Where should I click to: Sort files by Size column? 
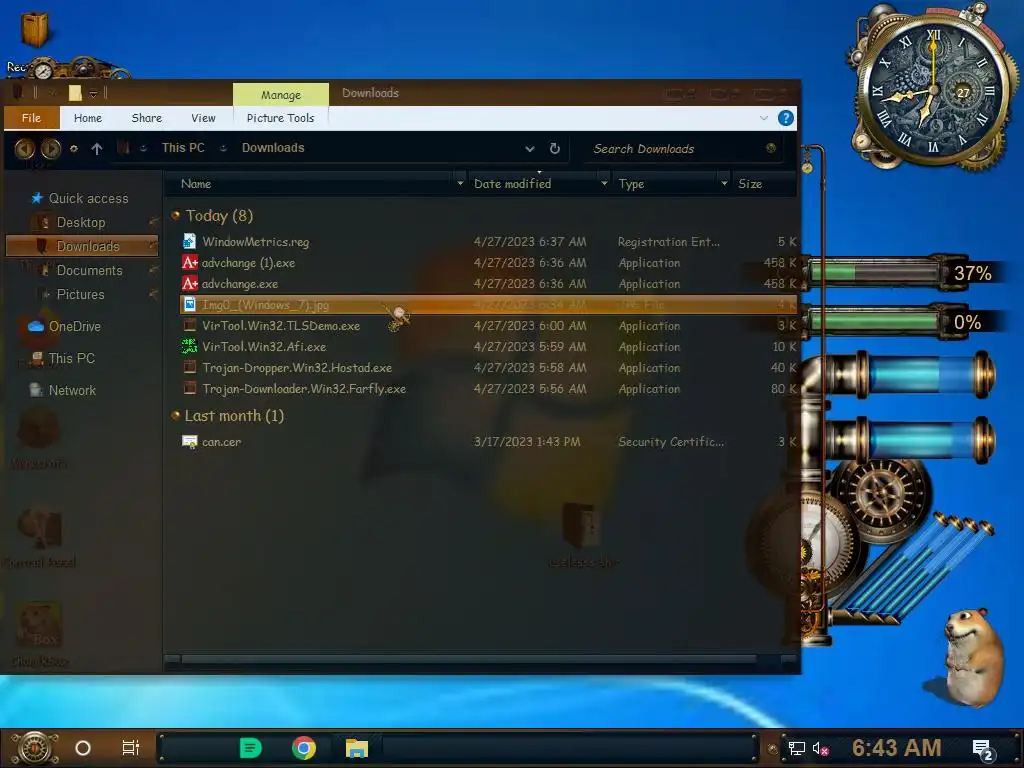pos(750,184)
